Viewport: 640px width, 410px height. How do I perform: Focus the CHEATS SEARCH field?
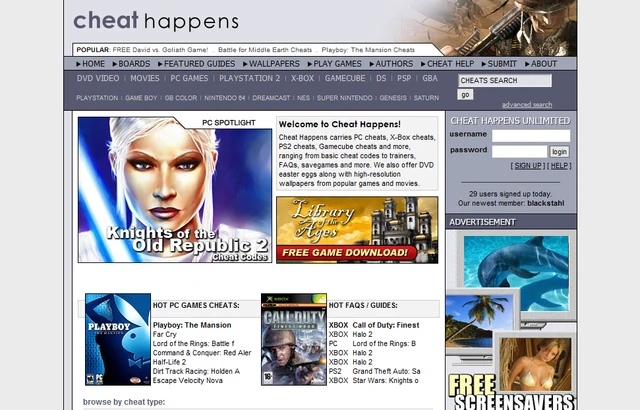[505, 80]
